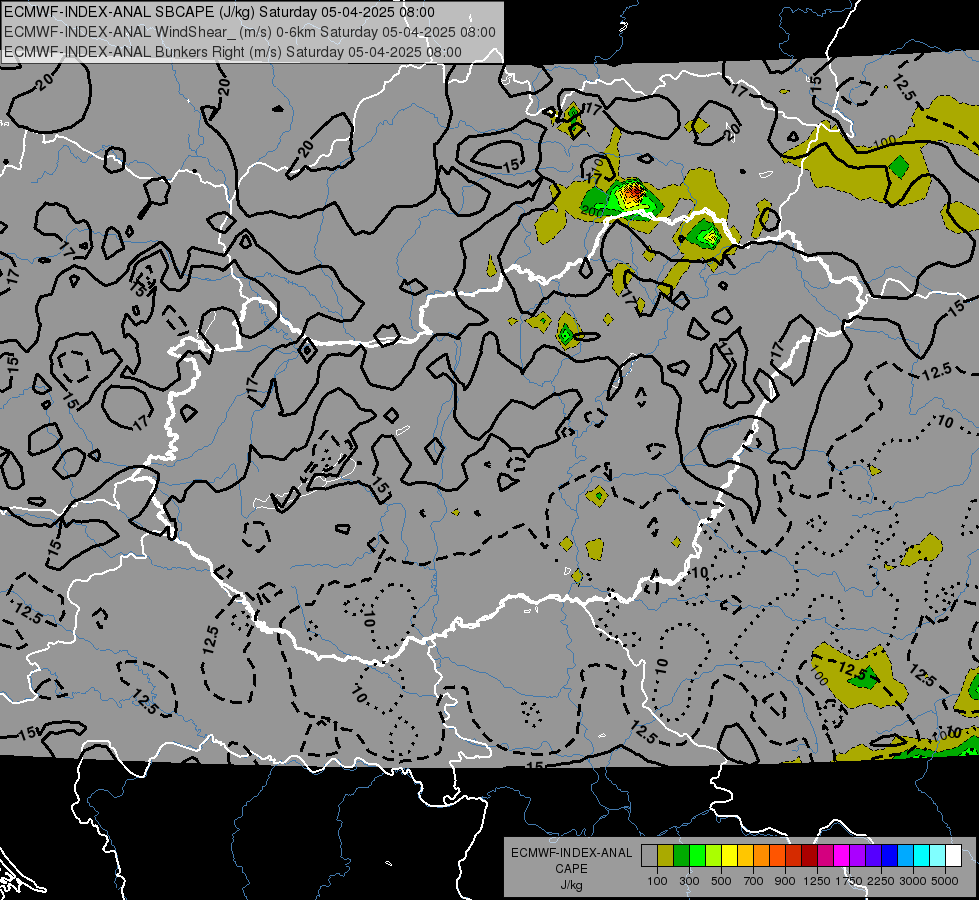
Task: Click the white legend swatch
Action: 953,856
